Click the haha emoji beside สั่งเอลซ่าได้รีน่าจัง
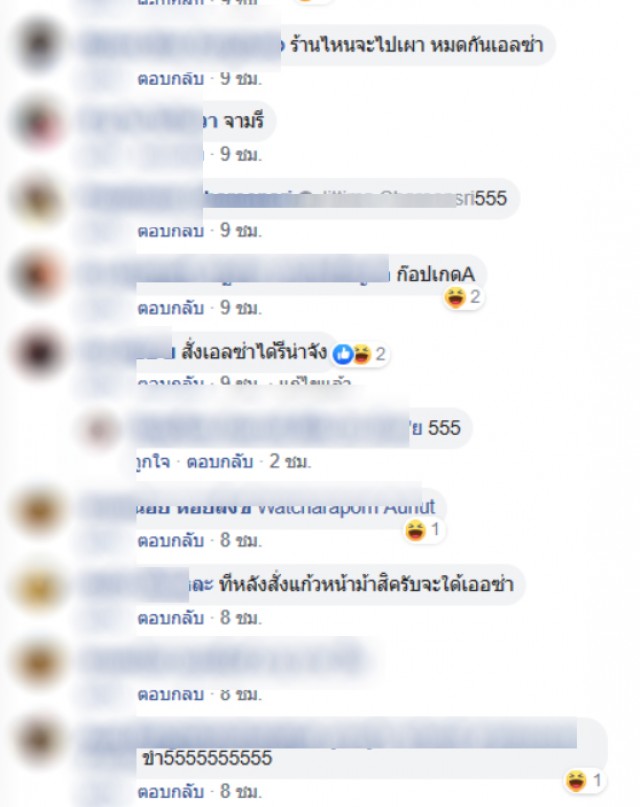Viewport: 640px width, 807px height. (361, 354)
